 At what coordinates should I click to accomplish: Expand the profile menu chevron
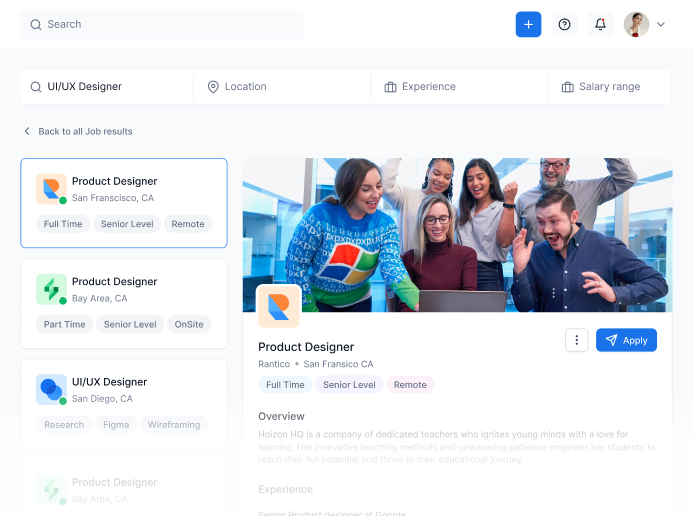[x=661, y=24]
